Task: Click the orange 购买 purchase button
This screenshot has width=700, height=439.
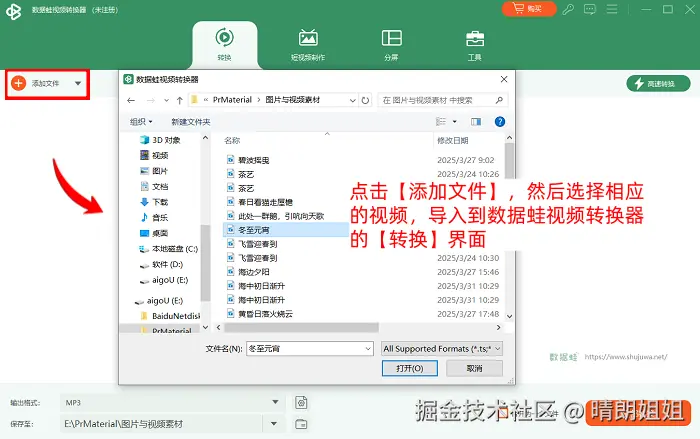Action: [x=529, y=9]
